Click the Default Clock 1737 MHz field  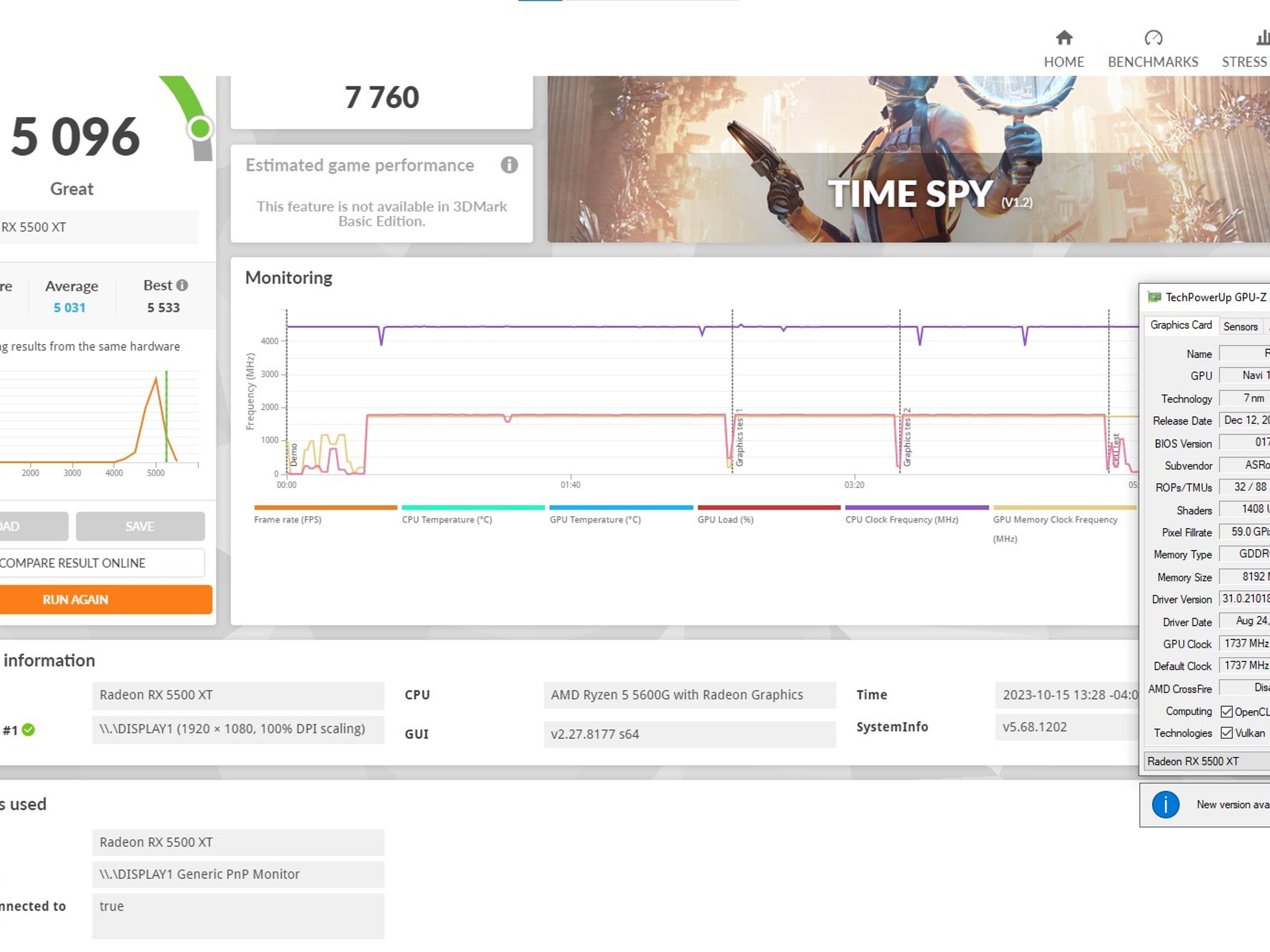pos(1245,665)
